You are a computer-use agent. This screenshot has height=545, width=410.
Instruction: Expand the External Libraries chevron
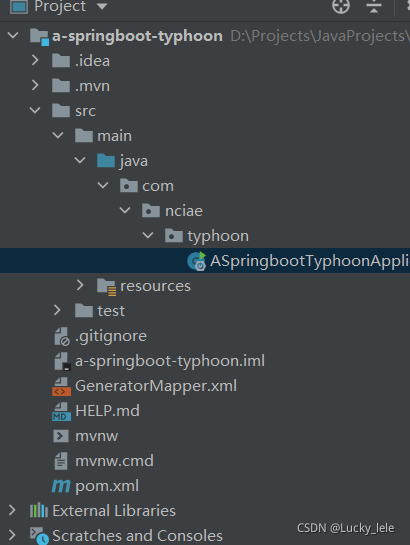pos(12,510)
